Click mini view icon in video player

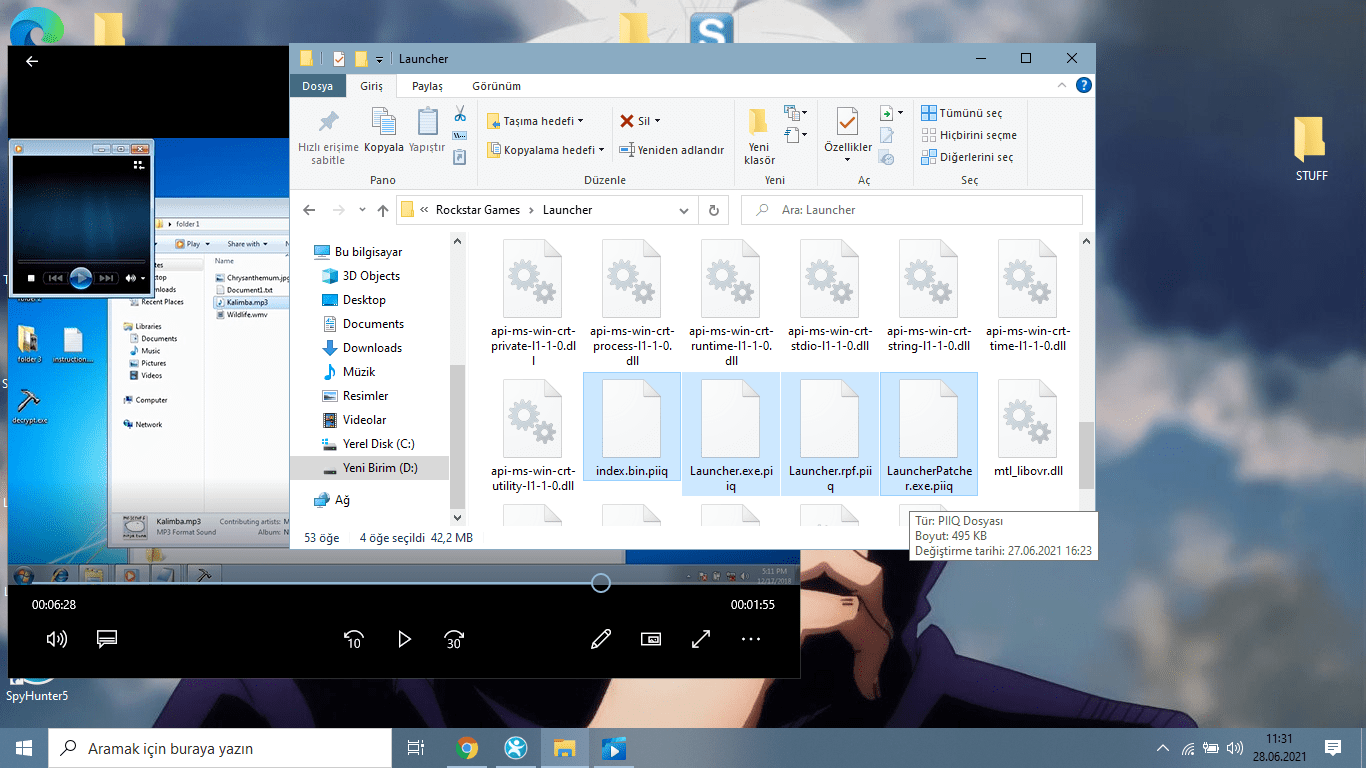651,639
